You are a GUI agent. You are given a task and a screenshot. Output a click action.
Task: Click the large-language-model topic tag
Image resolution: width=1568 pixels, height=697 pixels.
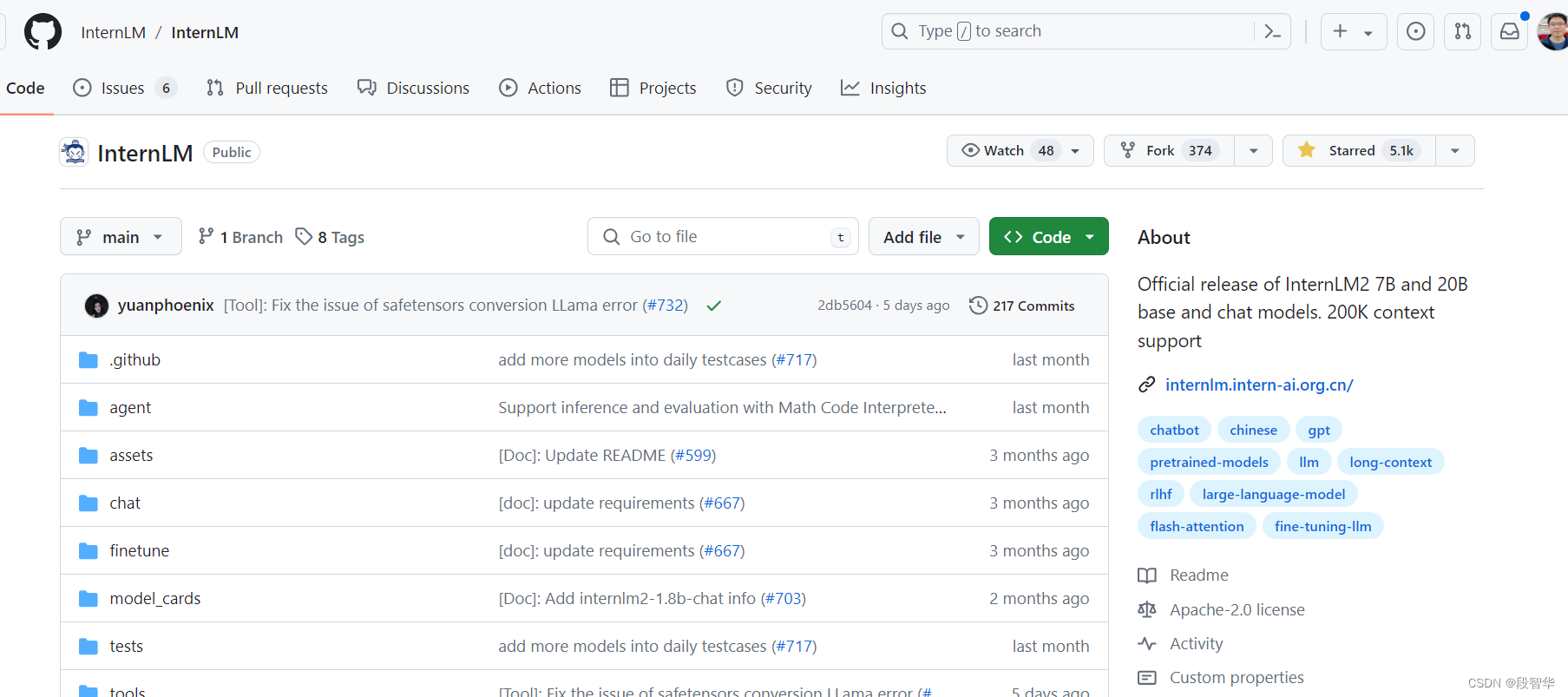pyautogui.click(x=1273, y=494)
